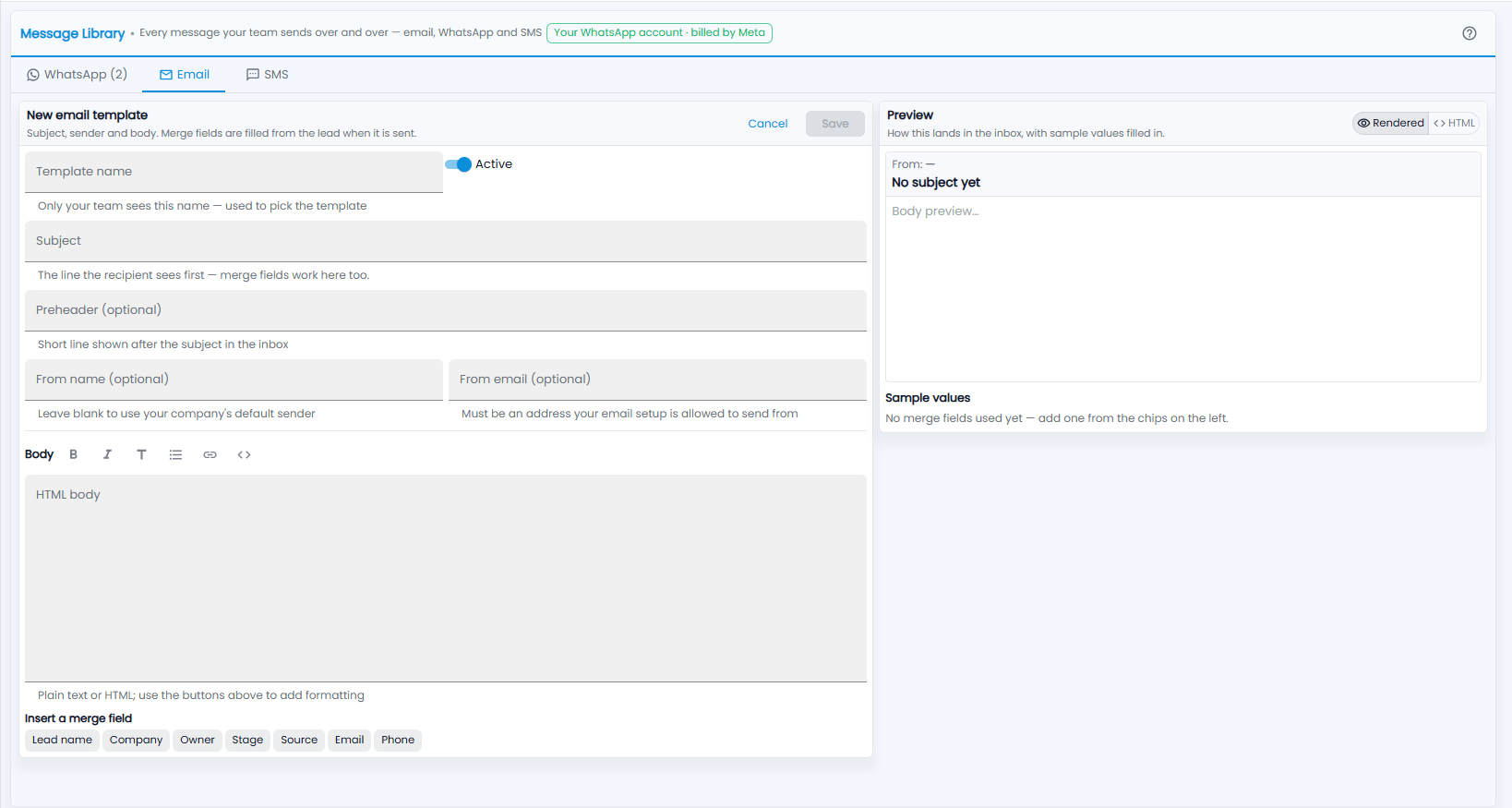Click the 'Sample values' heading
The image size is (1512, 808).
928,398
